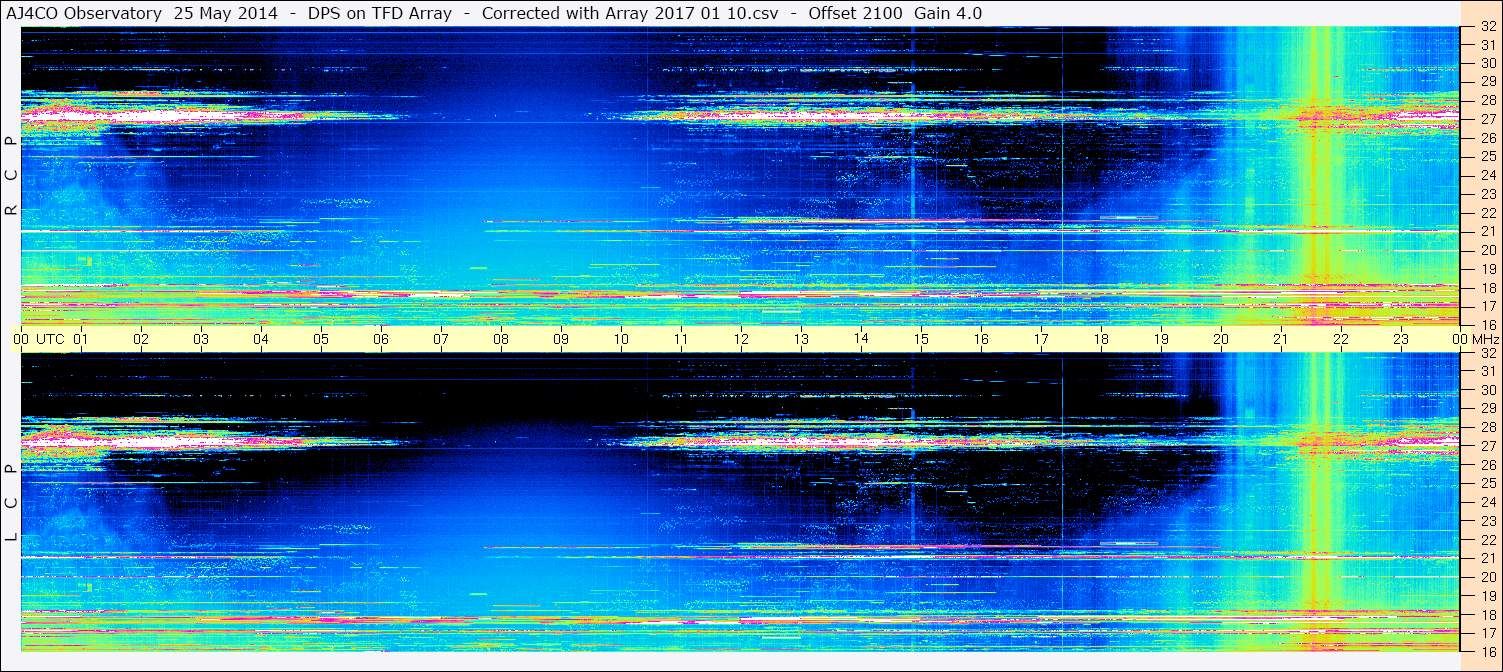Click the 21 hour mark on UTC axis
The image size is (1503, 672).
[1282, 339]
